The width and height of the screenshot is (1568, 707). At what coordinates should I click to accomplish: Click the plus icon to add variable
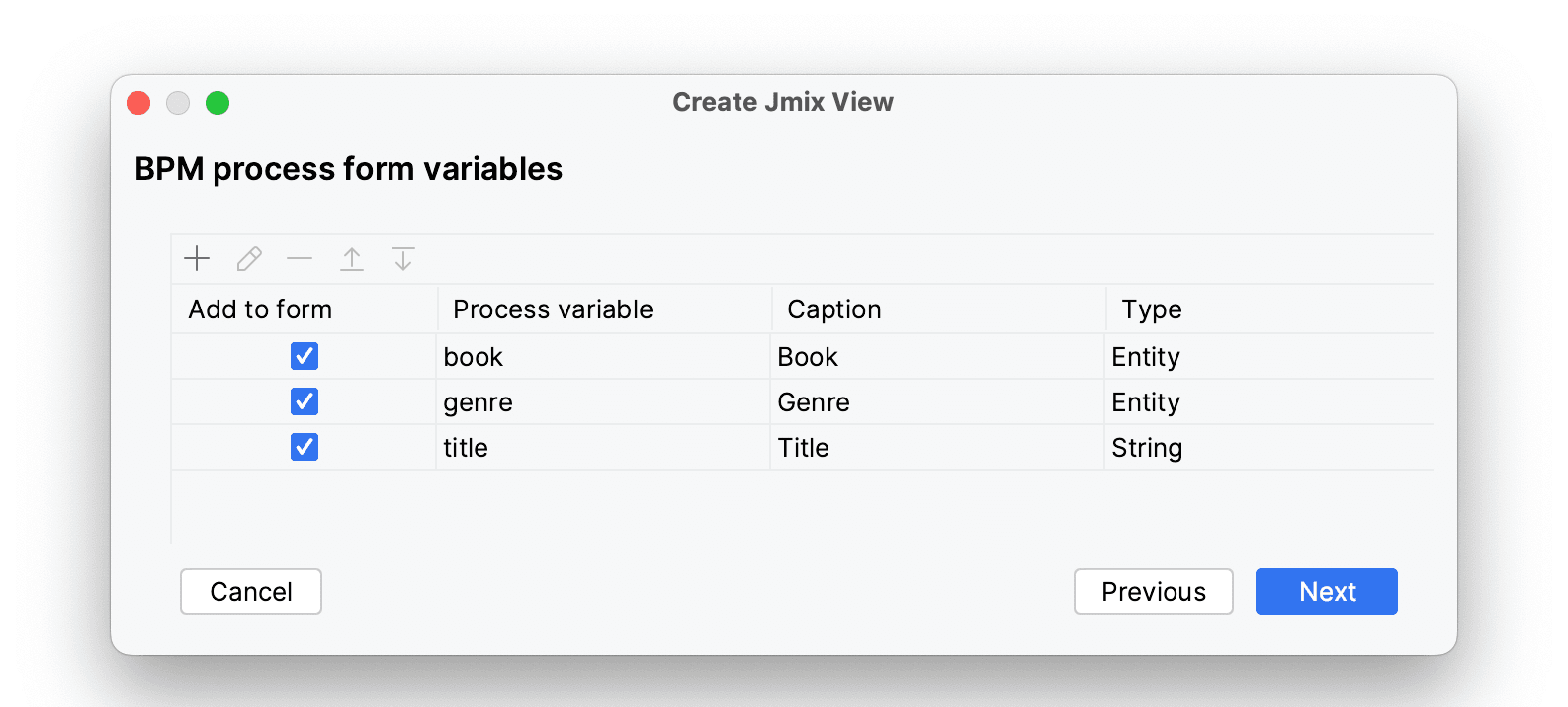point(197,259)
